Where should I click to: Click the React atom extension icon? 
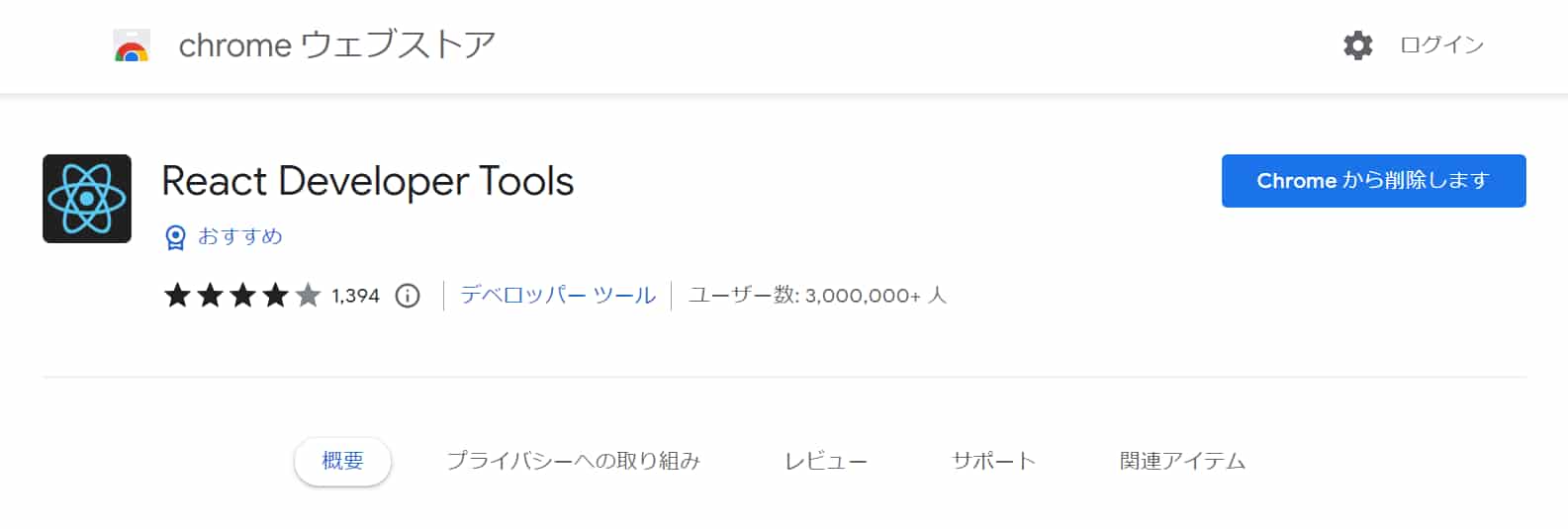pyautogui.click(x=87, y=199)
